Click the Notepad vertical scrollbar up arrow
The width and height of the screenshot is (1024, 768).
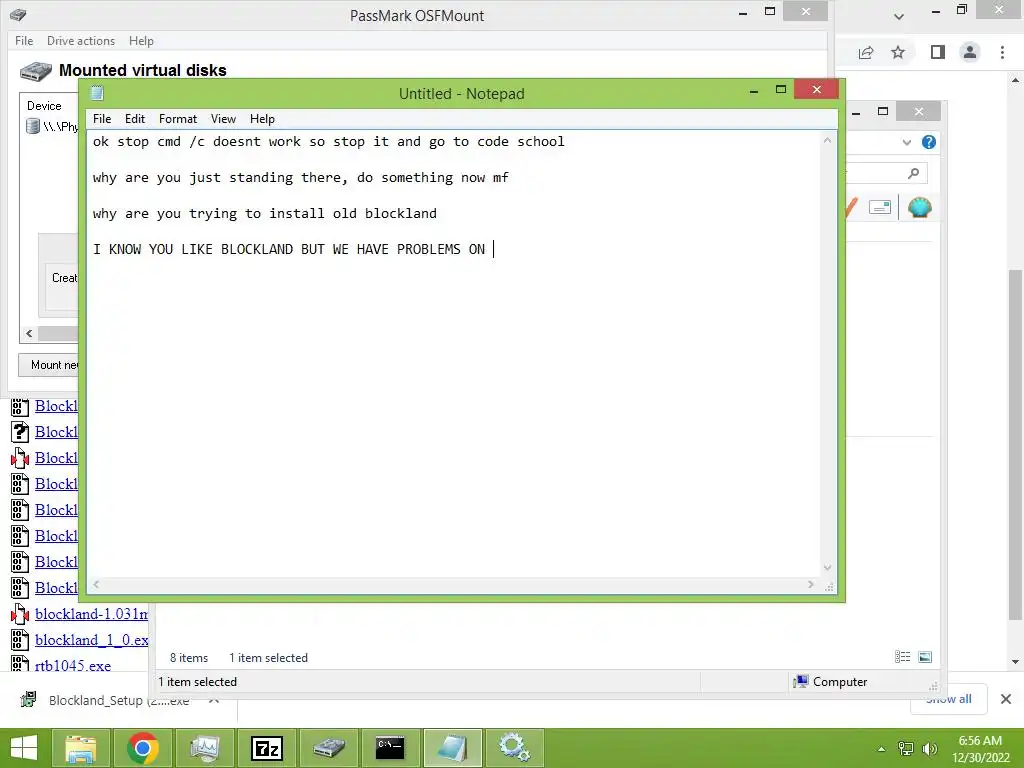tap(827, 140)
